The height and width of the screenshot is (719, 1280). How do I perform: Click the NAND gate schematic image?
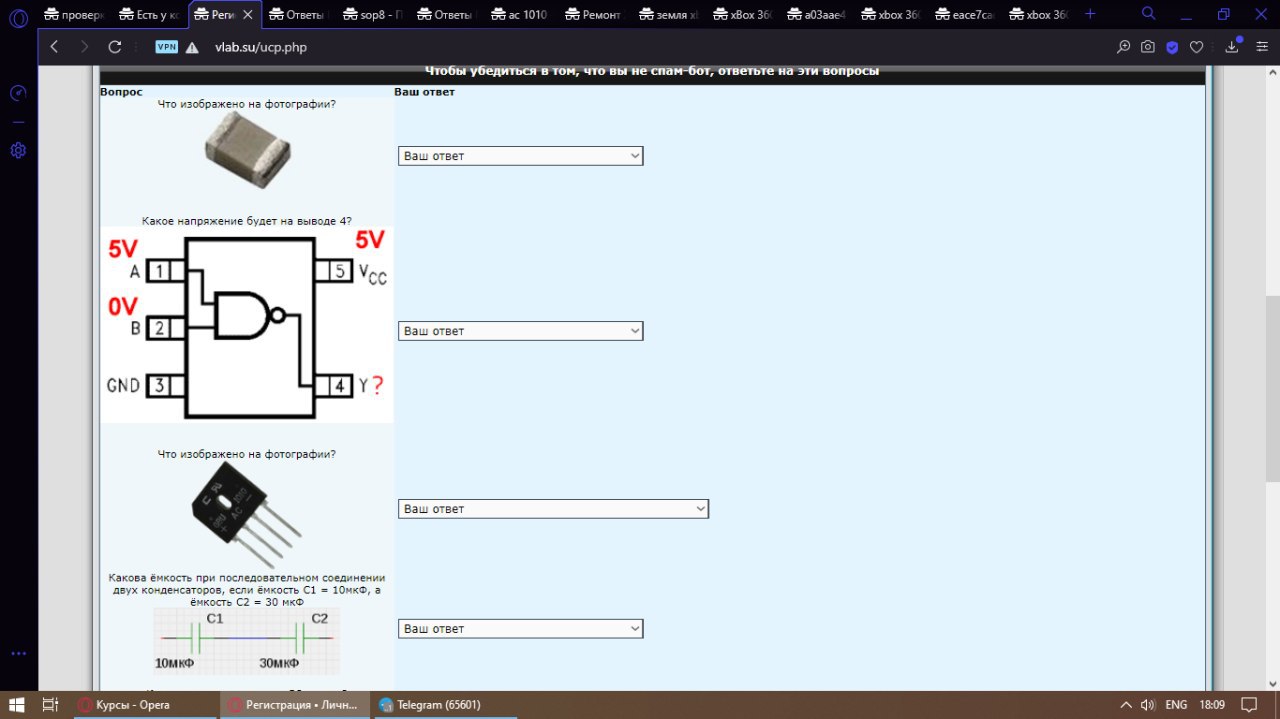pyautogui.click(x=247, y=326)
